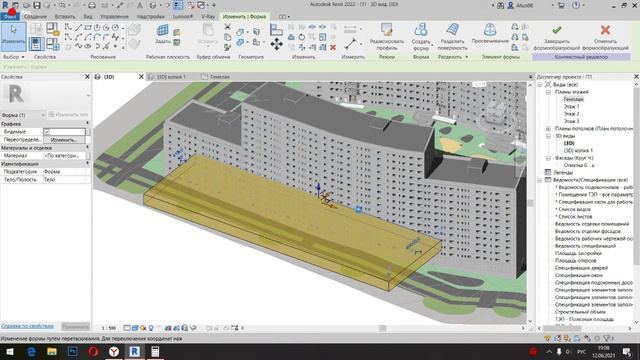Click the red Delete icon in Изменить panel
The width and height of the screenshot is (640, 360).
333,47
